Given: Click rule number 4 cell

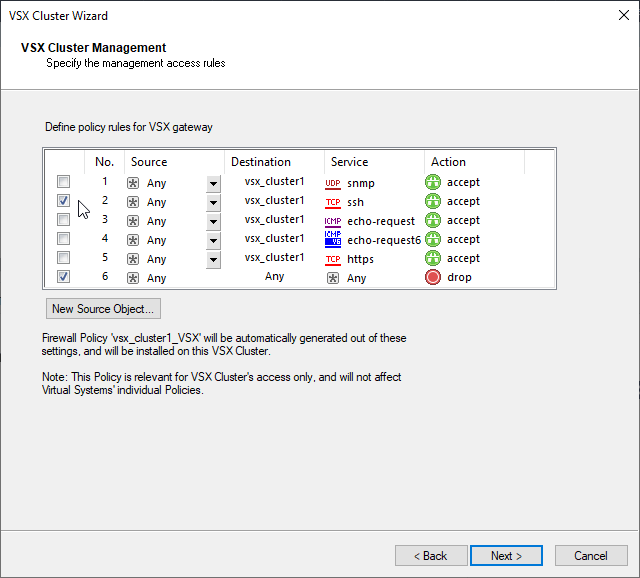Looking at the screenshot, I should (105, 238).
